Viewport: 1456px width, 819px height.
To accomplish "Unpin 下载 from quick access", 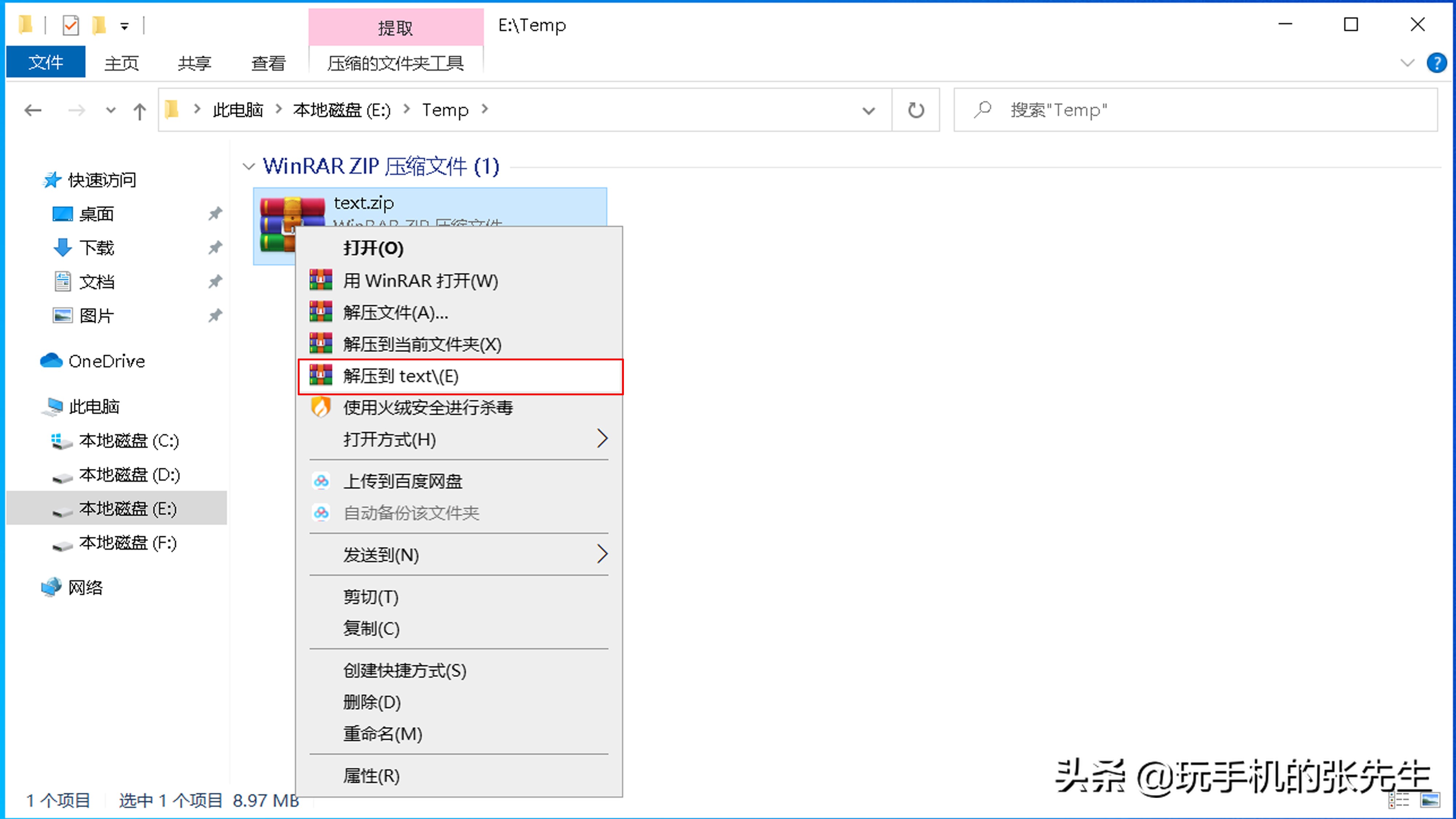I will point(215,248).
